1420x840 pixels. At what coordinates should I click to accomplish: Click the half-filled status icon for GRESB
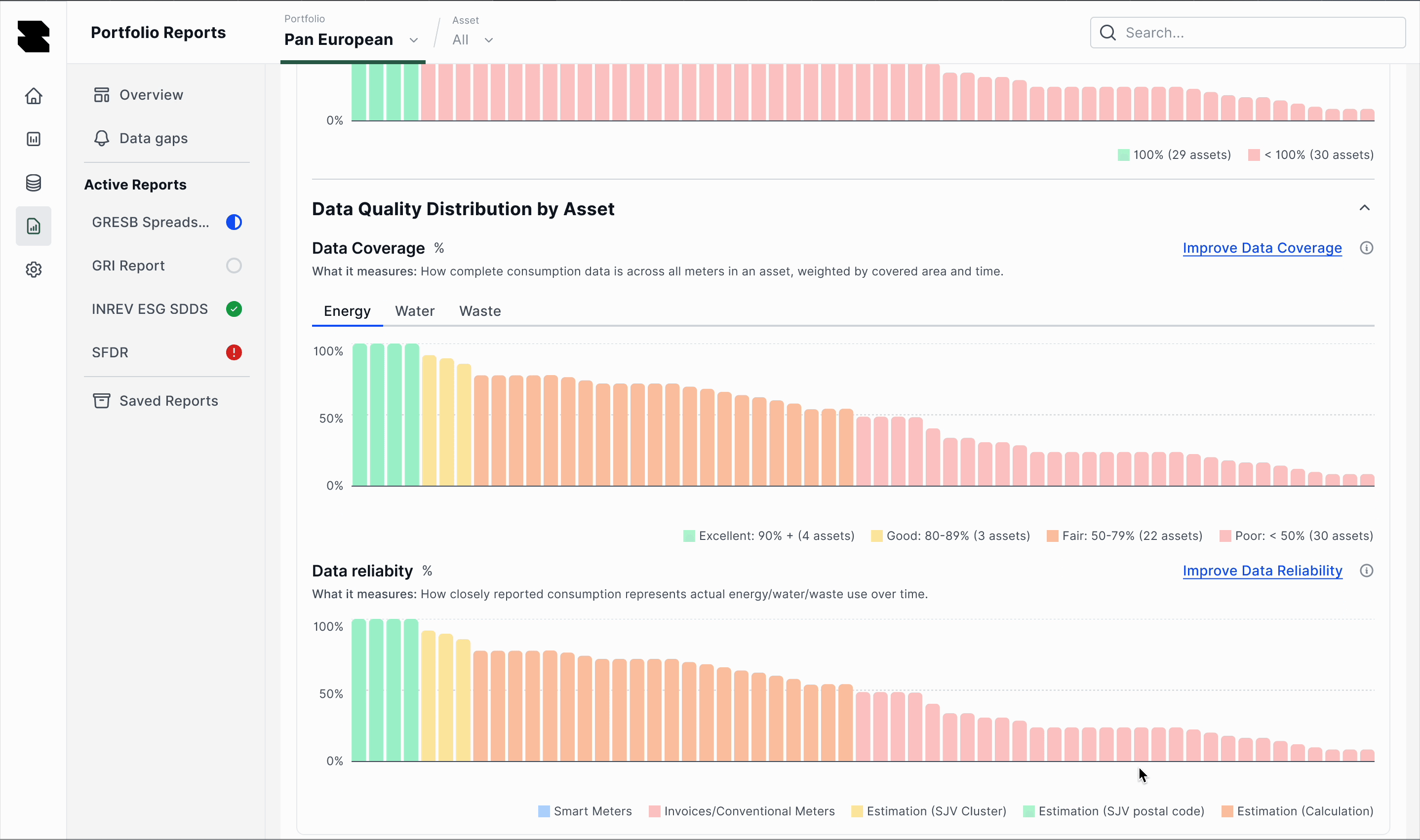[x=234, y=223]
